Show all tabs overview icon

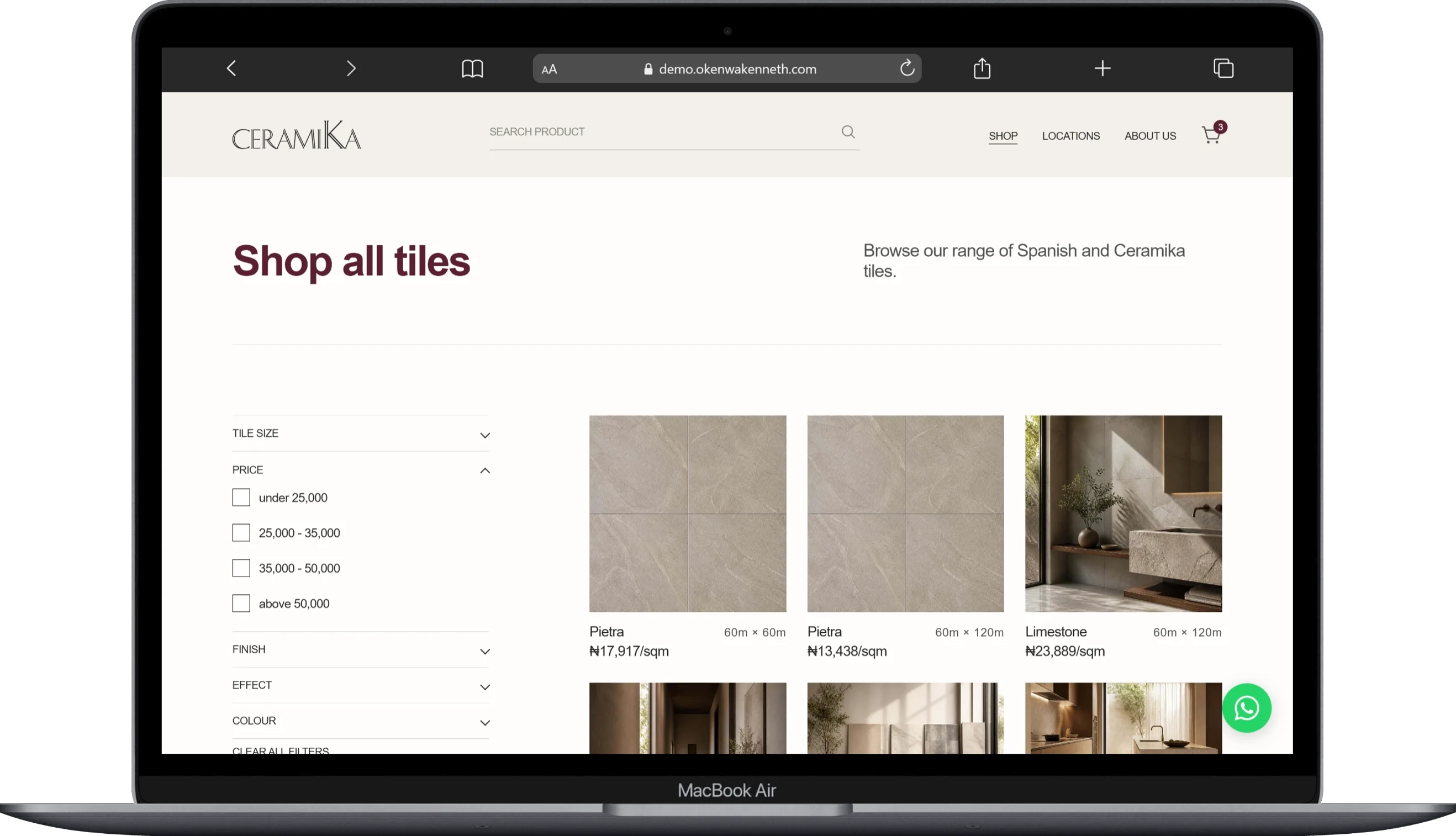click(x=1223, y=68)
